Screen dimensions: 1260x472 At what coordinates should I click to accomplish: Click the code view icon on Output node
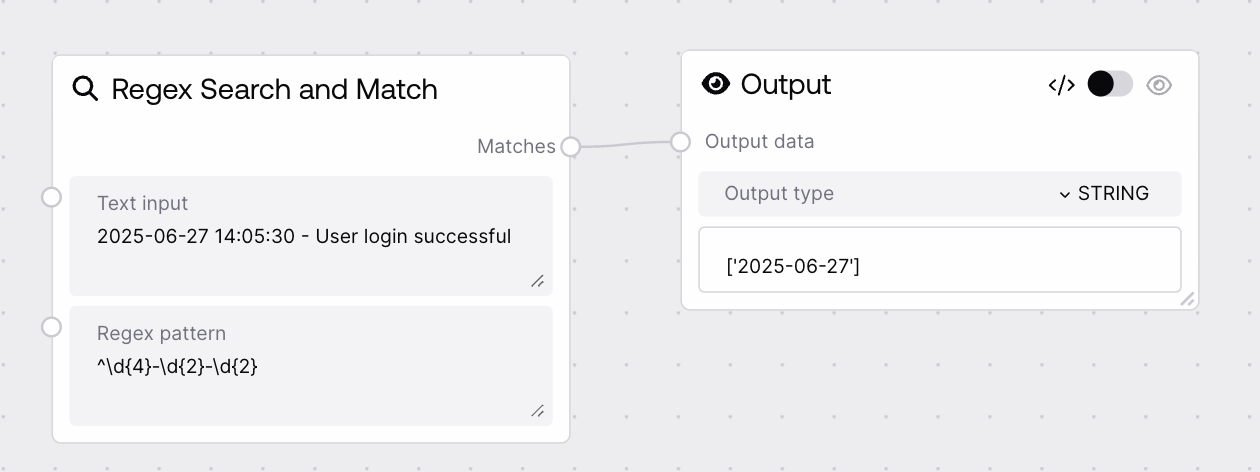[1061, 85]
